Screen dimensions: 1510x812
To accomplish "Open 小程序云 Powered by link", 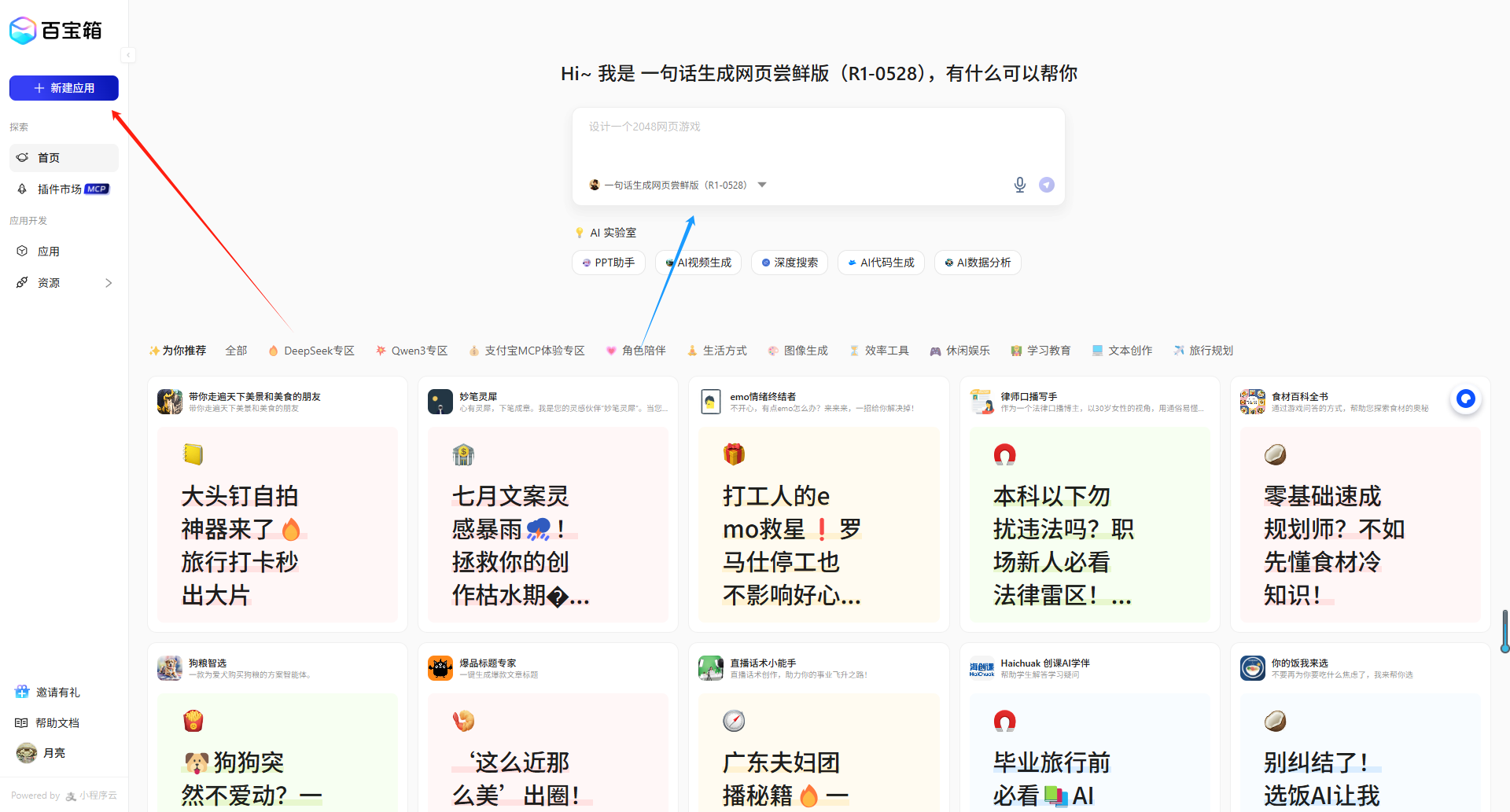I will point(91,795).
